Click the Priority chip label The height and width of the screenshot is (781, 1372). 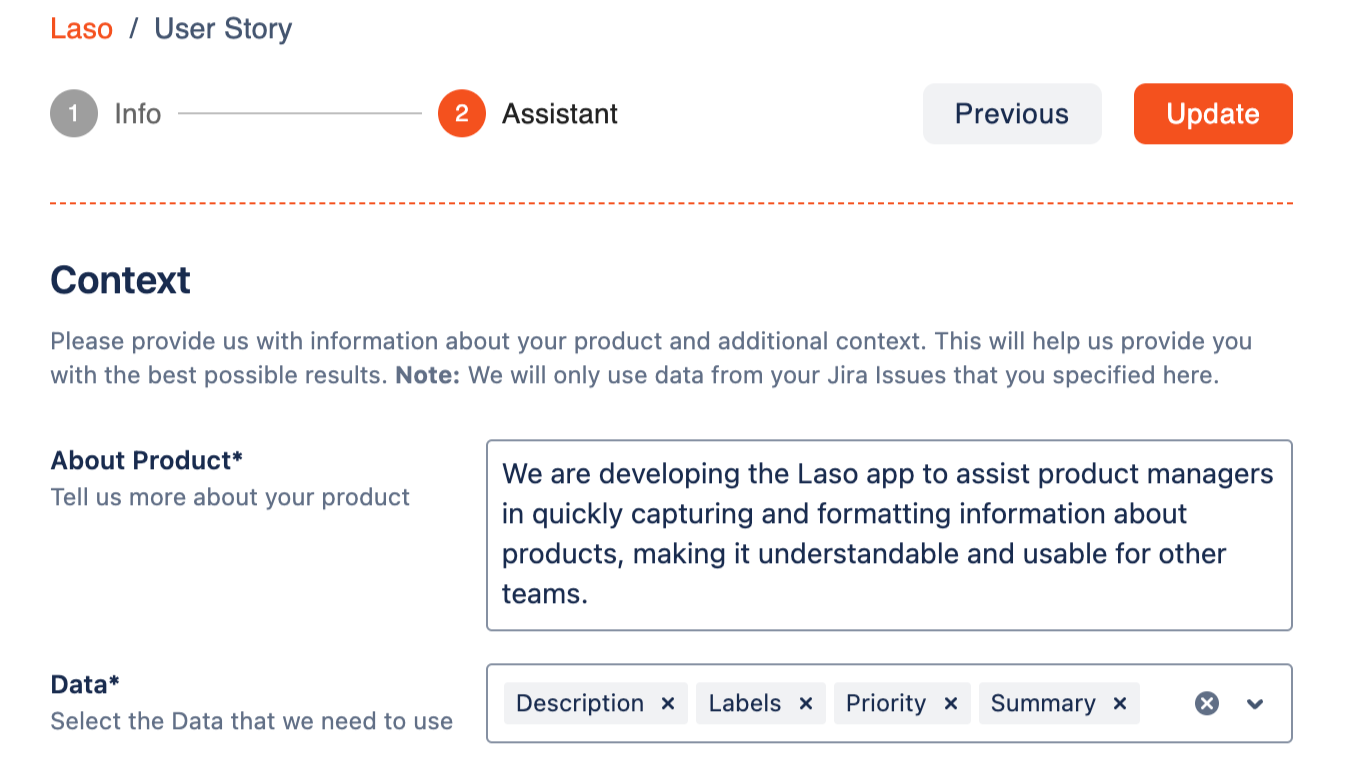886,704
